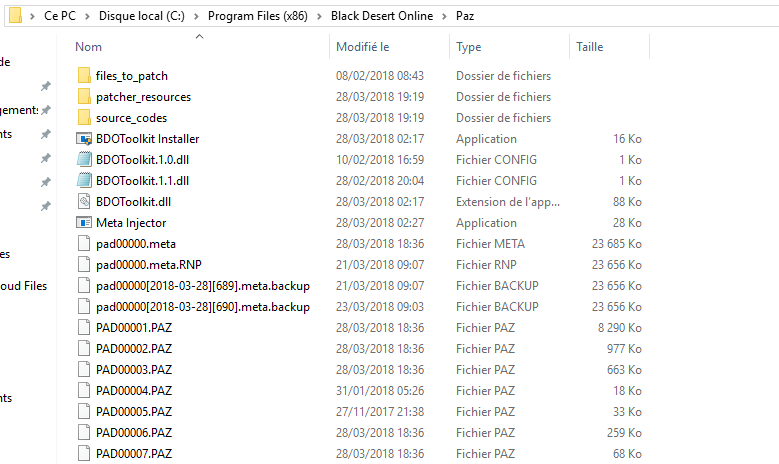
Task: Expand the chevron after Disque local (C:)
Action: [x=198, y=17]
